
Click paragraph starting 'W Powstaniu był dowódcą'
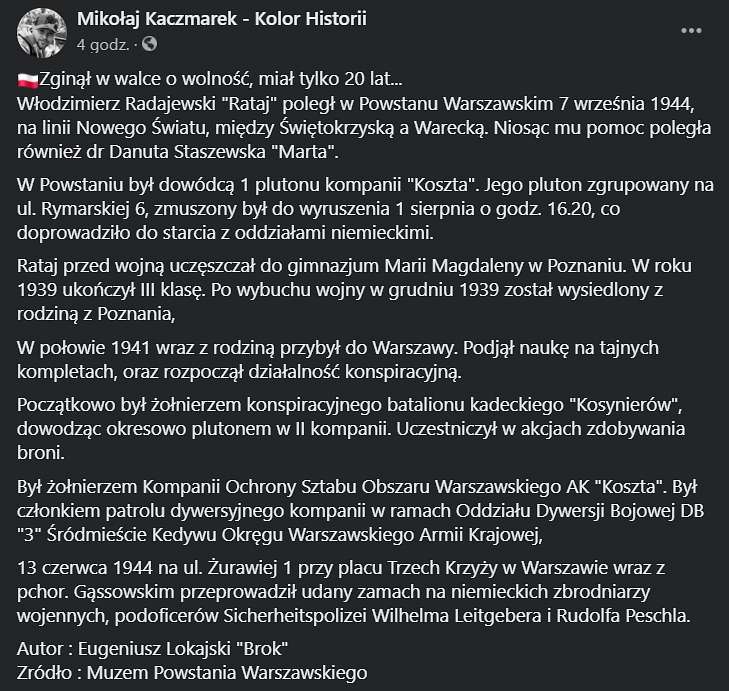[x=365, y=209]
